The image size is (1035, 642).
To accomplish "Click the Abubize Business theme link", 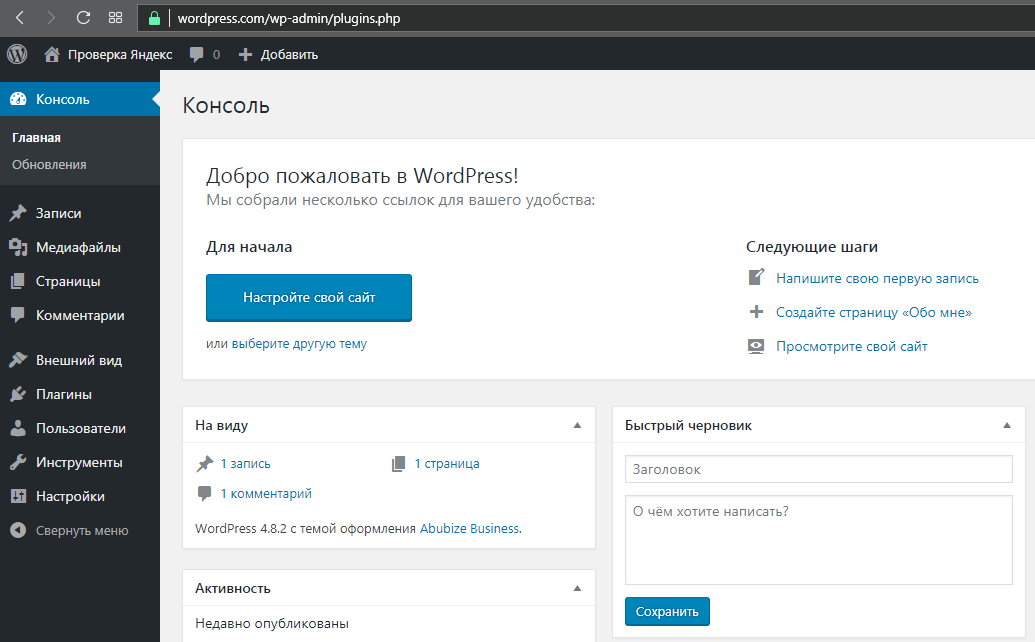I will pos(469,528).
